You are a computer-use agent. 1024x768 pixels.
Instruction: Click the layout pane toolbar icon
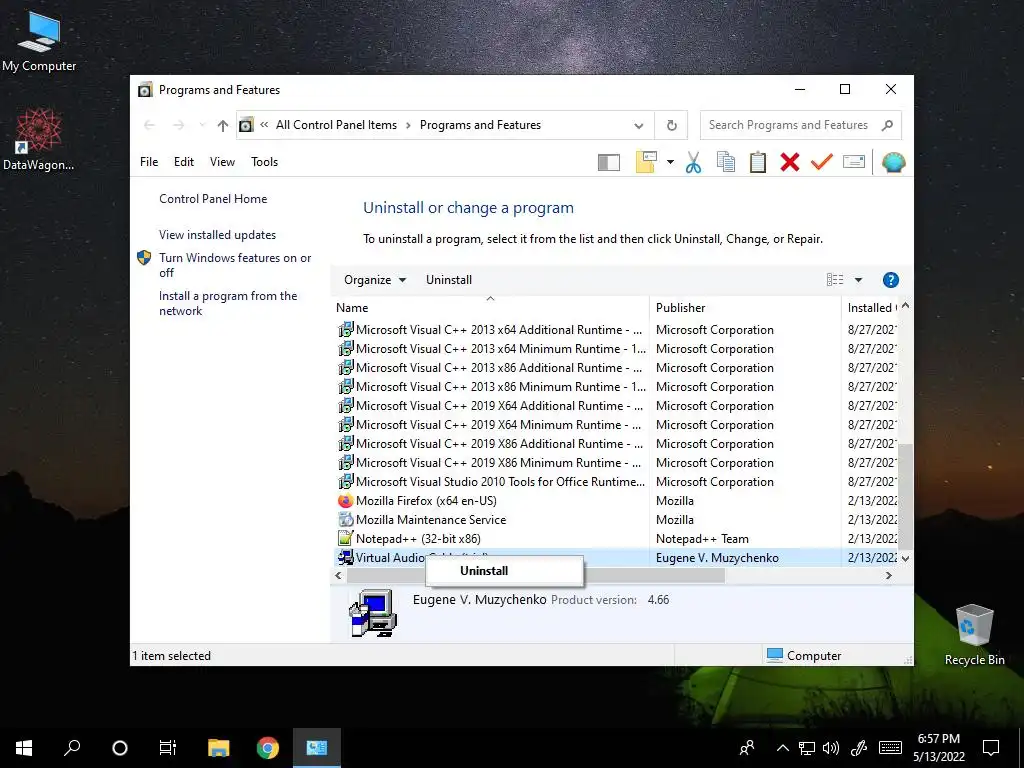click(x=609, y=162)
